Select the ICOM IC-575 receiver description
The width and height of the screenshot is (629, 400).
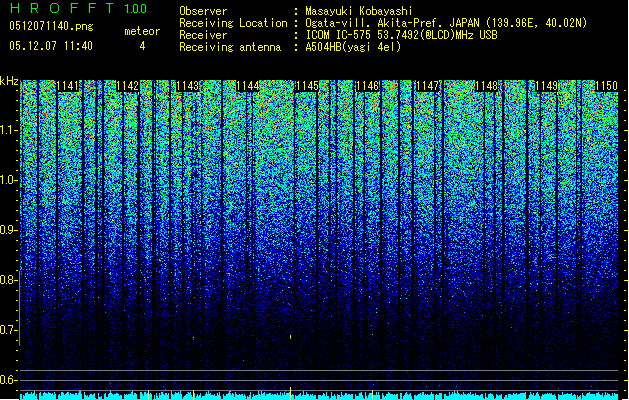[x=401, y=35]
